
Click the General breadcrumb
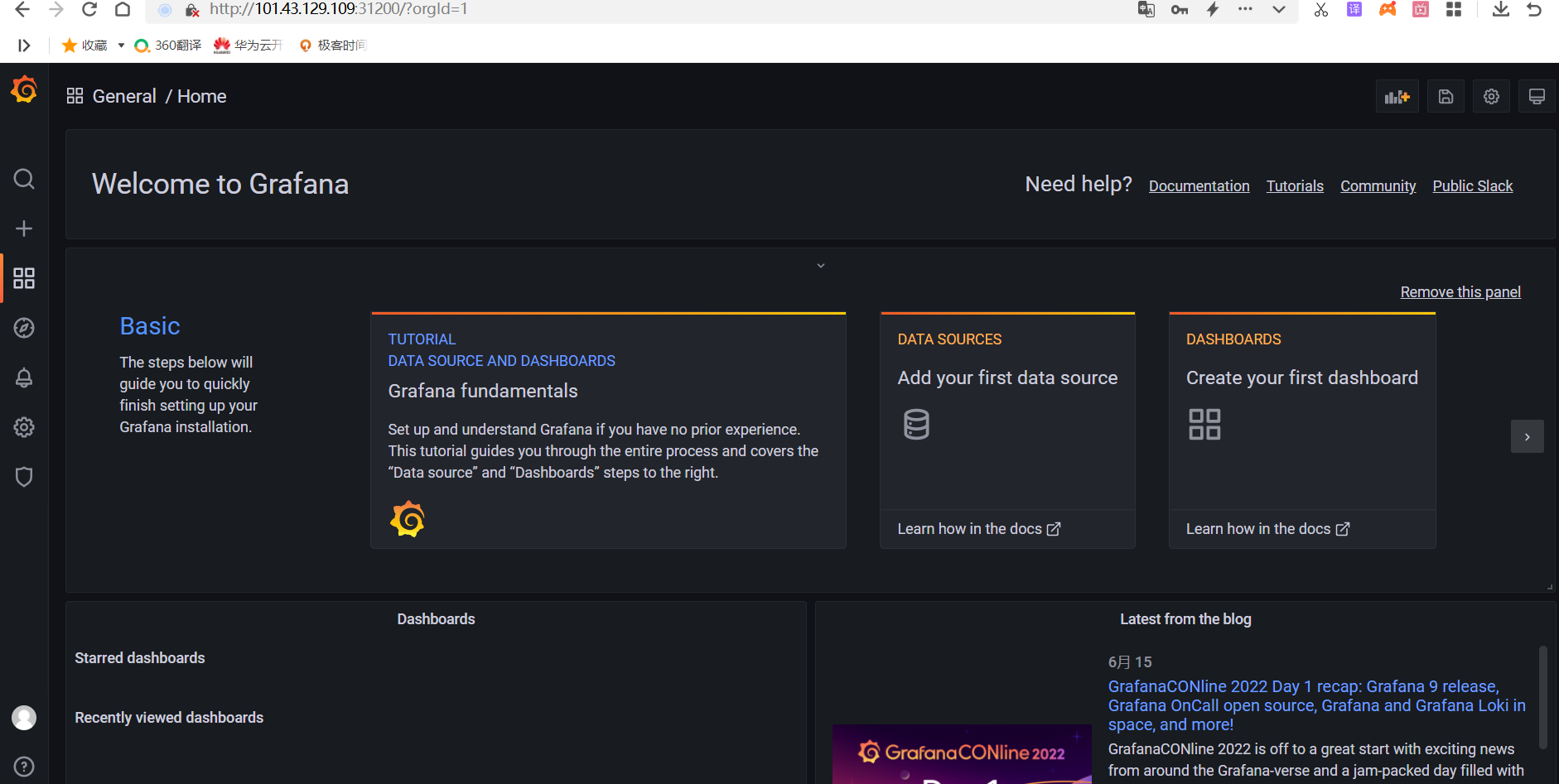(x=124, y=96)
